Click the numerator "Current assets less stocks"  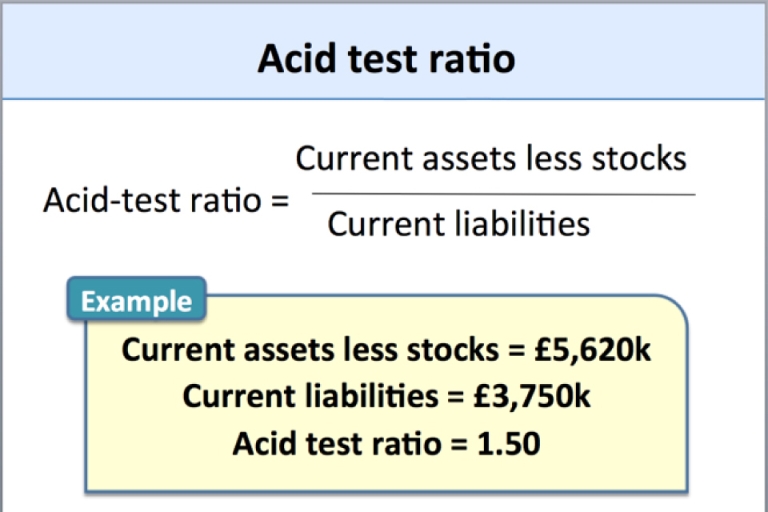pos(491,159)
